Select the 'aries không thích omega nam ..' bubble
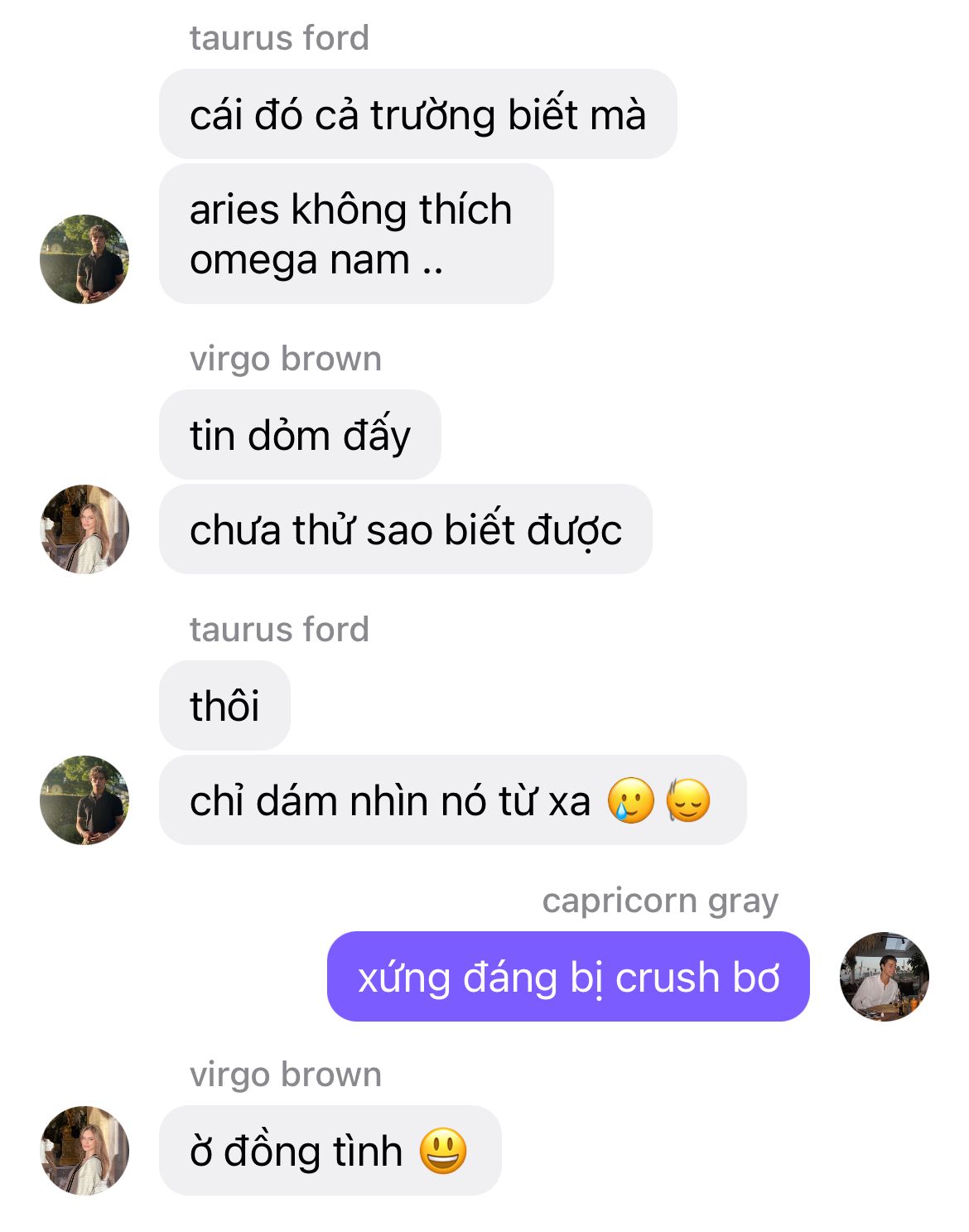The width and height of the screenshot is (969, 1232). (356, 234)
